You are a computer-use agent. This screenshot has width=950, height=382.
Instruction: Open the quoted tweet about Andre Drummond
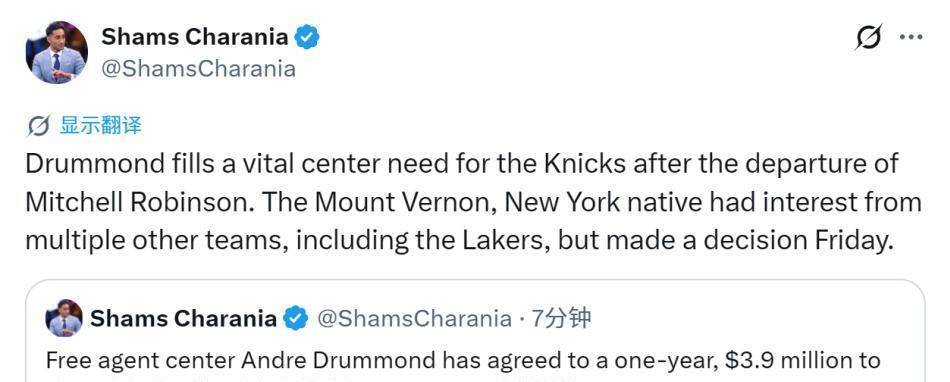tap(475, 331)
